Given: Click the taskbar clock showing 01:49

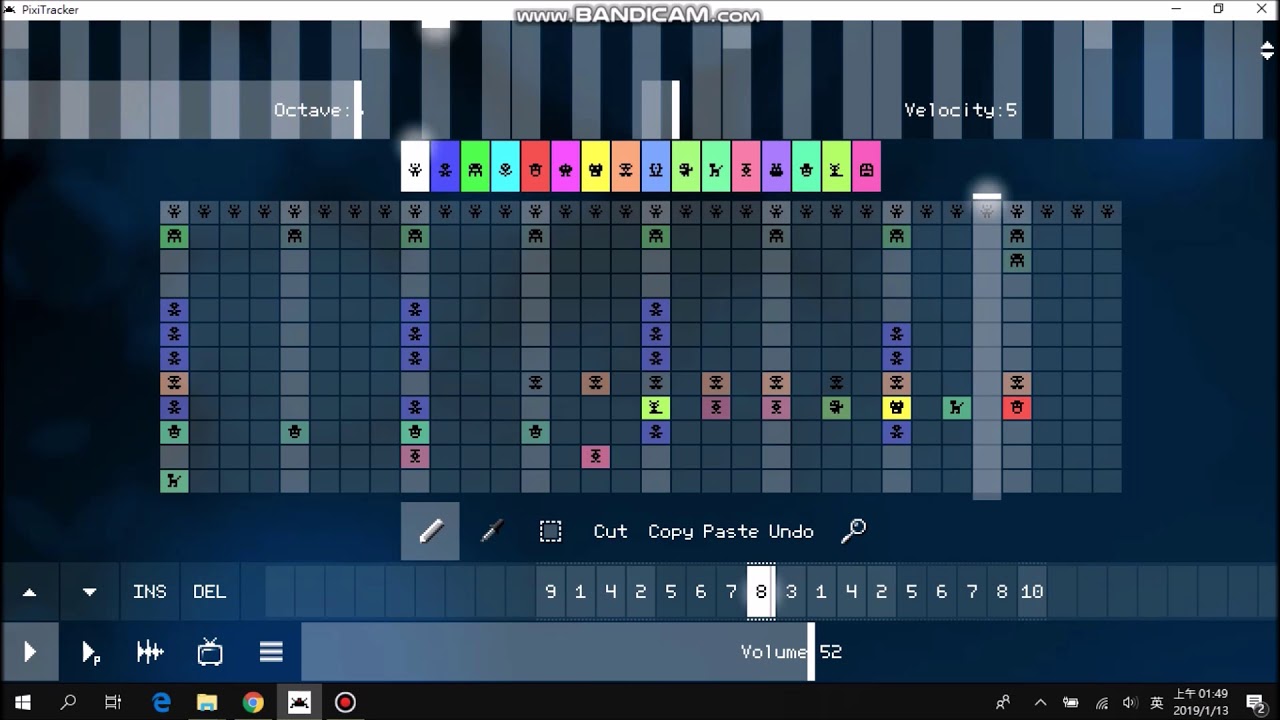Looking at the screenshot, I should point(1200,702).
